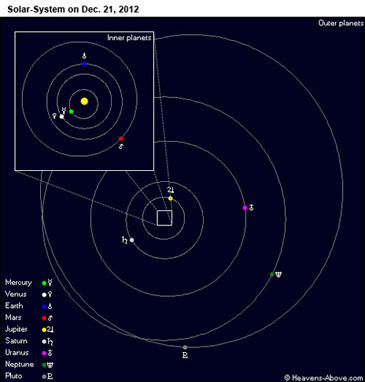Select the gray Pluto dot at bottom
Viewport: 365px width, 382px height.
pyautogui.click(x=185, y=347)
